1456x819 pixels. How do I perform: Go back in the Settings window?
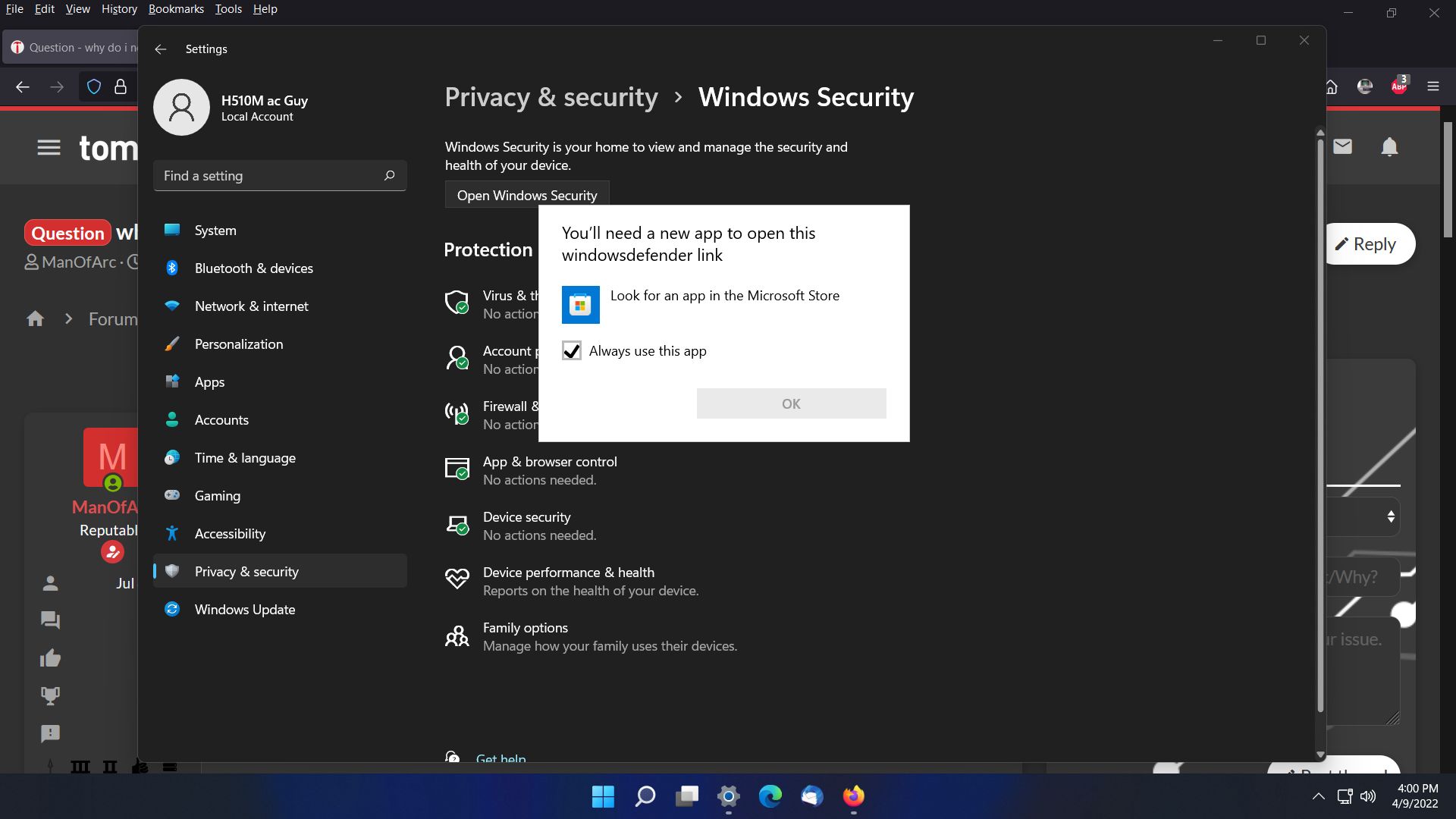160,49
